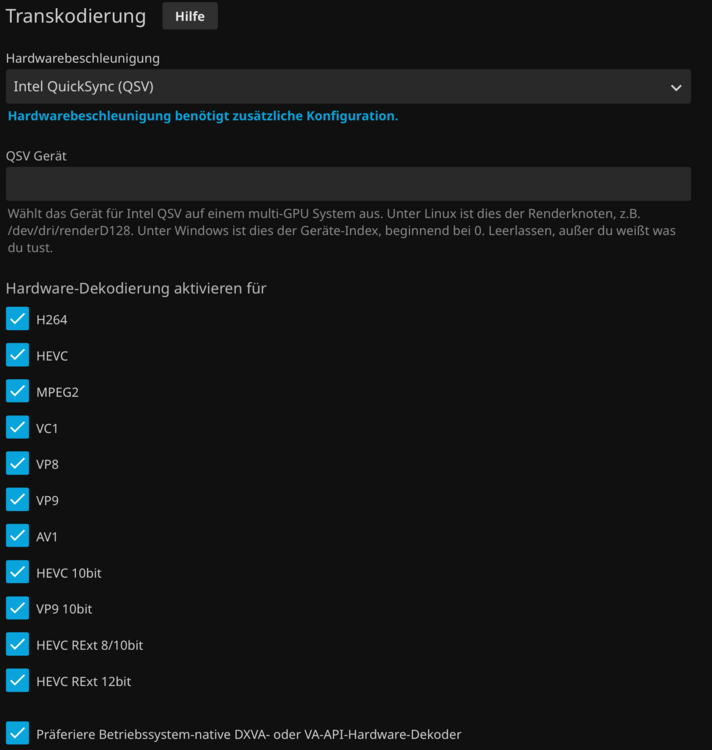Click the AV1 label text

pyautogui.click(x=47, y=537)
